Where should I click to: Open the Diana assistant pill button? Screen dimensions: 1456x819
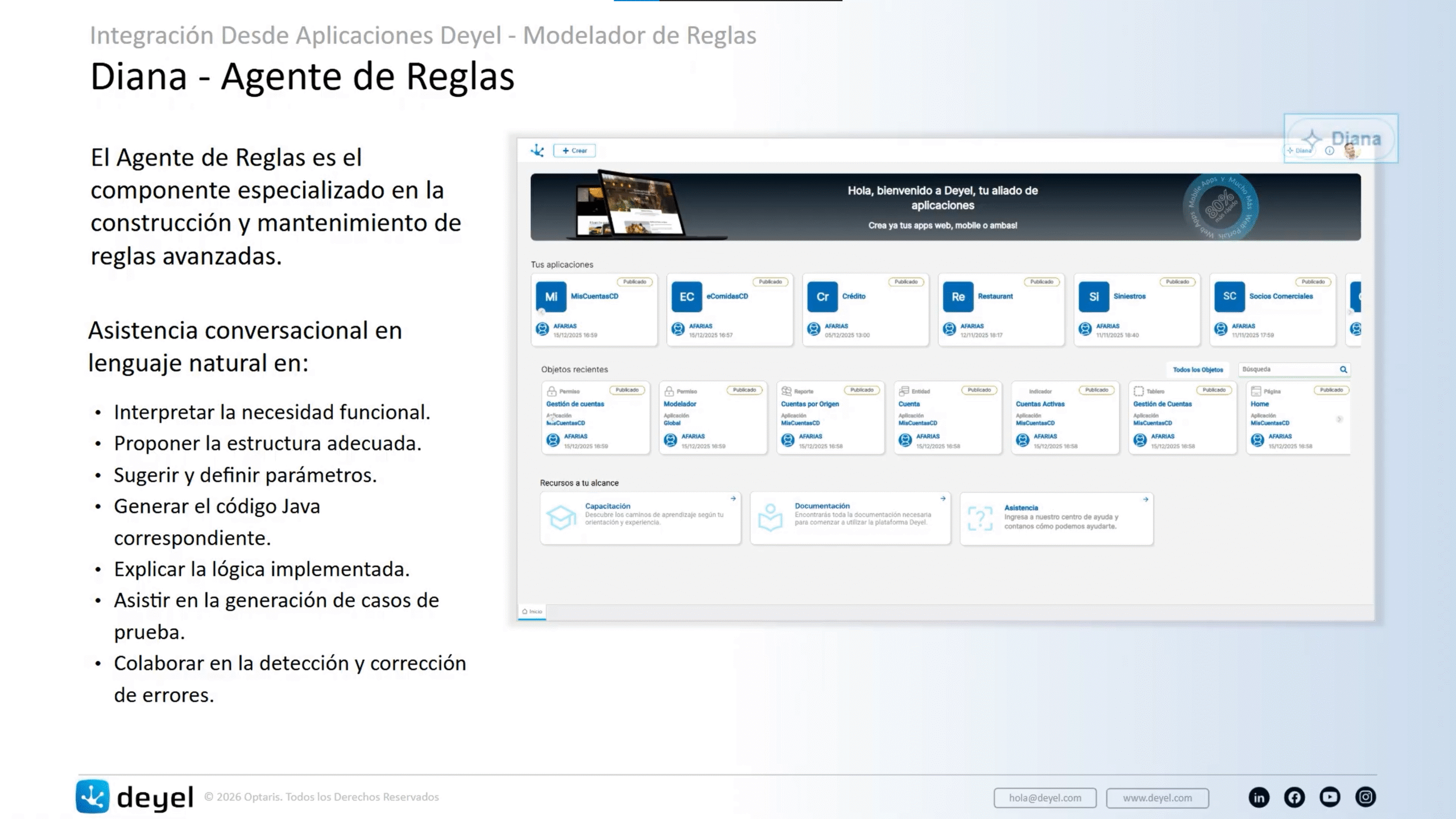1301,151
